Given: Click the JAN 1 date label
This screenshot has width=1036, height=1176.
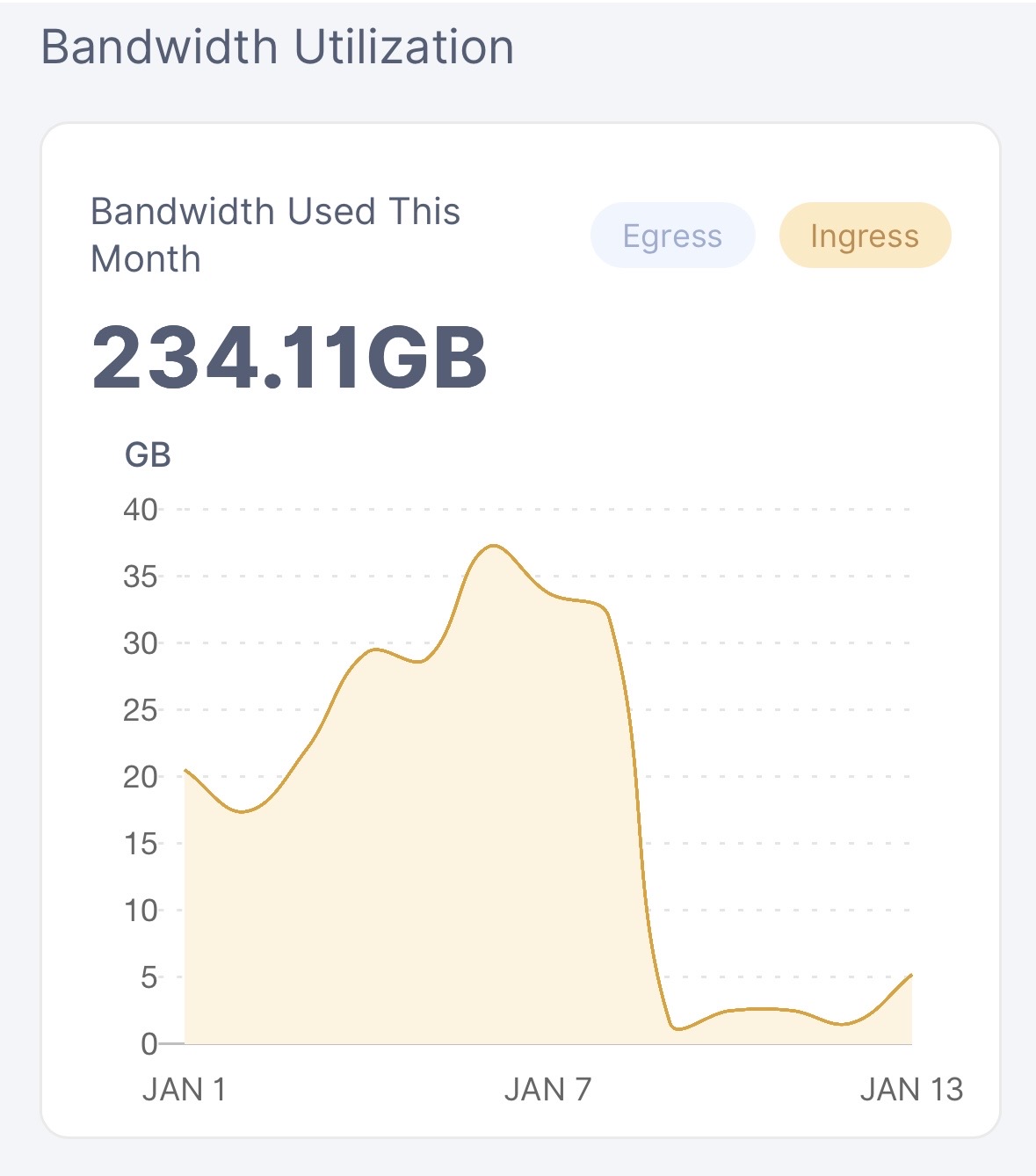Looking at the screenshot, I should click(185, 1090).
